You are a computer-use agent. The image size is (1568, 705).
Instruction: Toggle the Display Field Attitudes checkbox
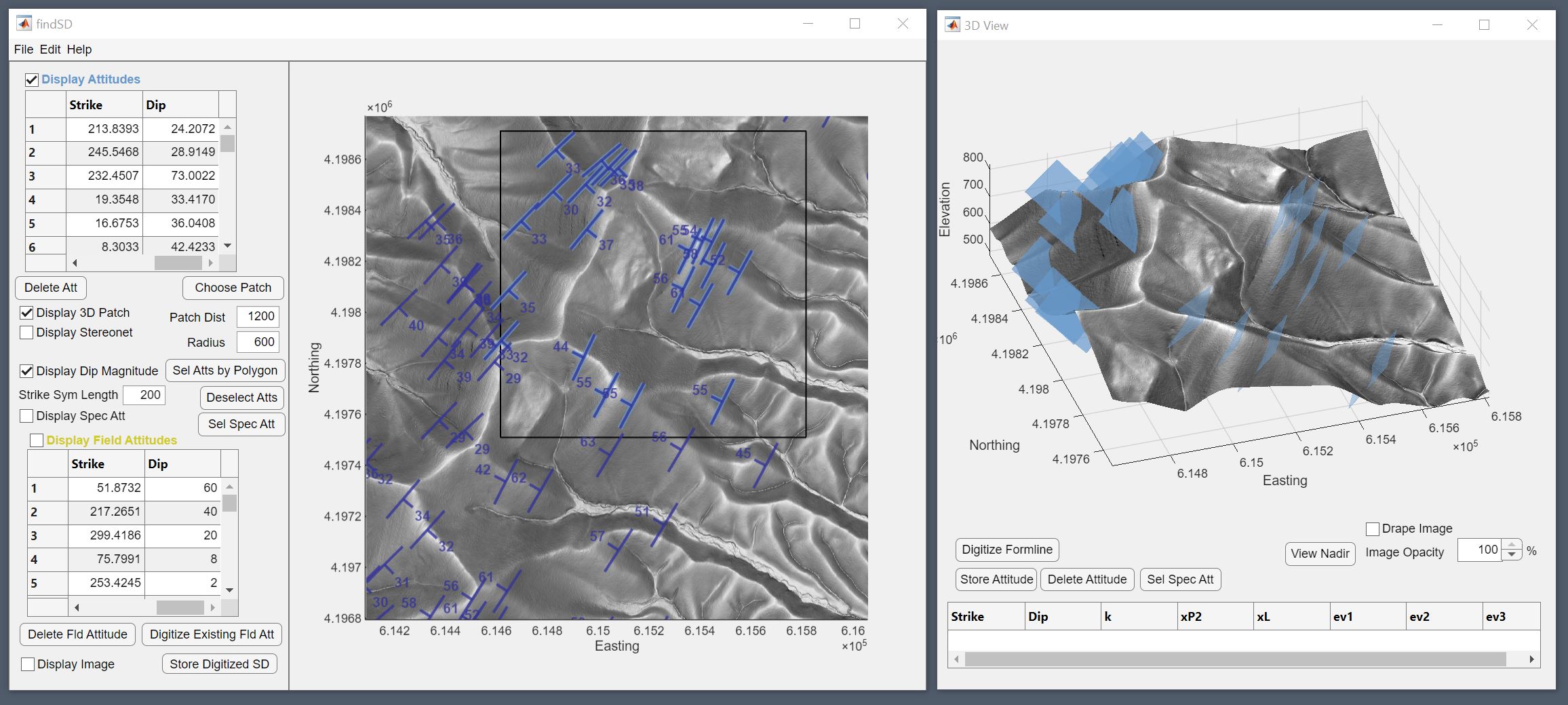[x=37, y=440]
